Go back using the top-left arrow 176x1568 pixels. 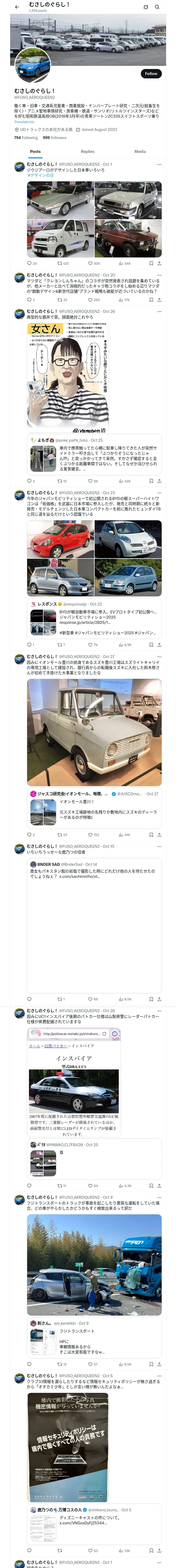point(17,7)
